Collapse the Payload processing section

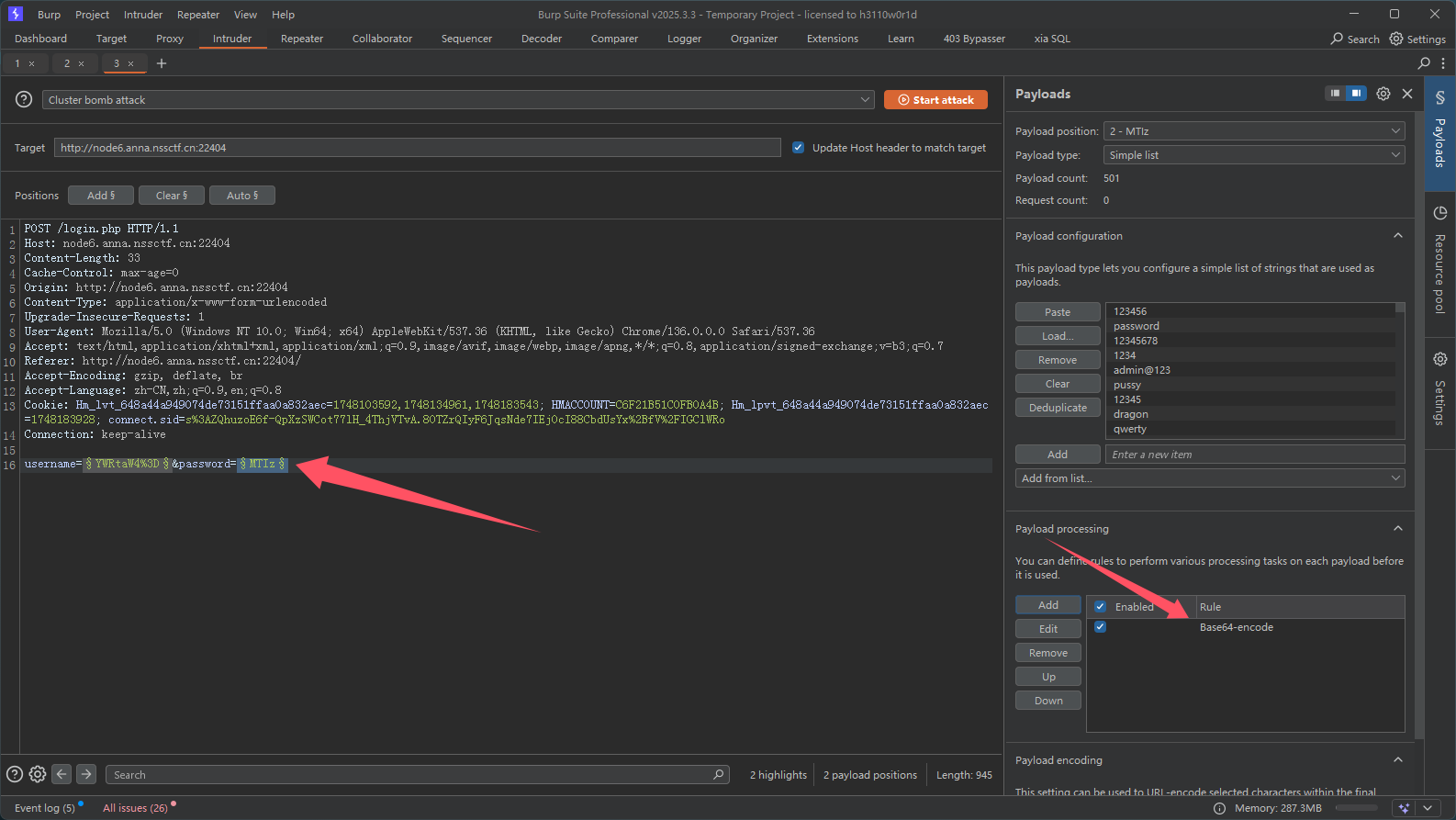[1397, 529]
